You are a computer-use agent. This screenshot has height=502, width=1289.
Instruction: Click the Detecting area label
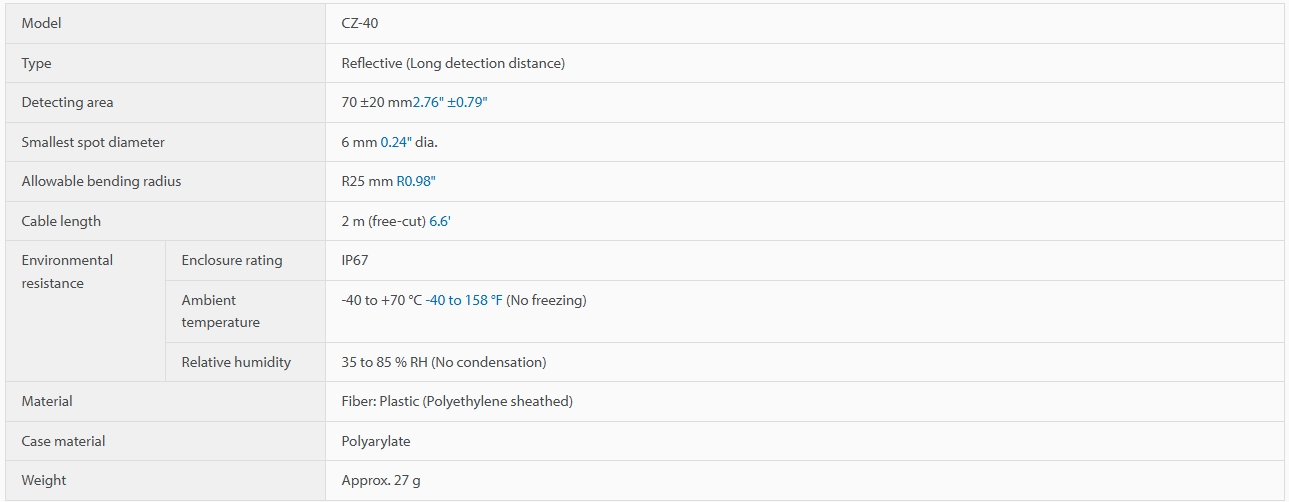pos(67,102)
